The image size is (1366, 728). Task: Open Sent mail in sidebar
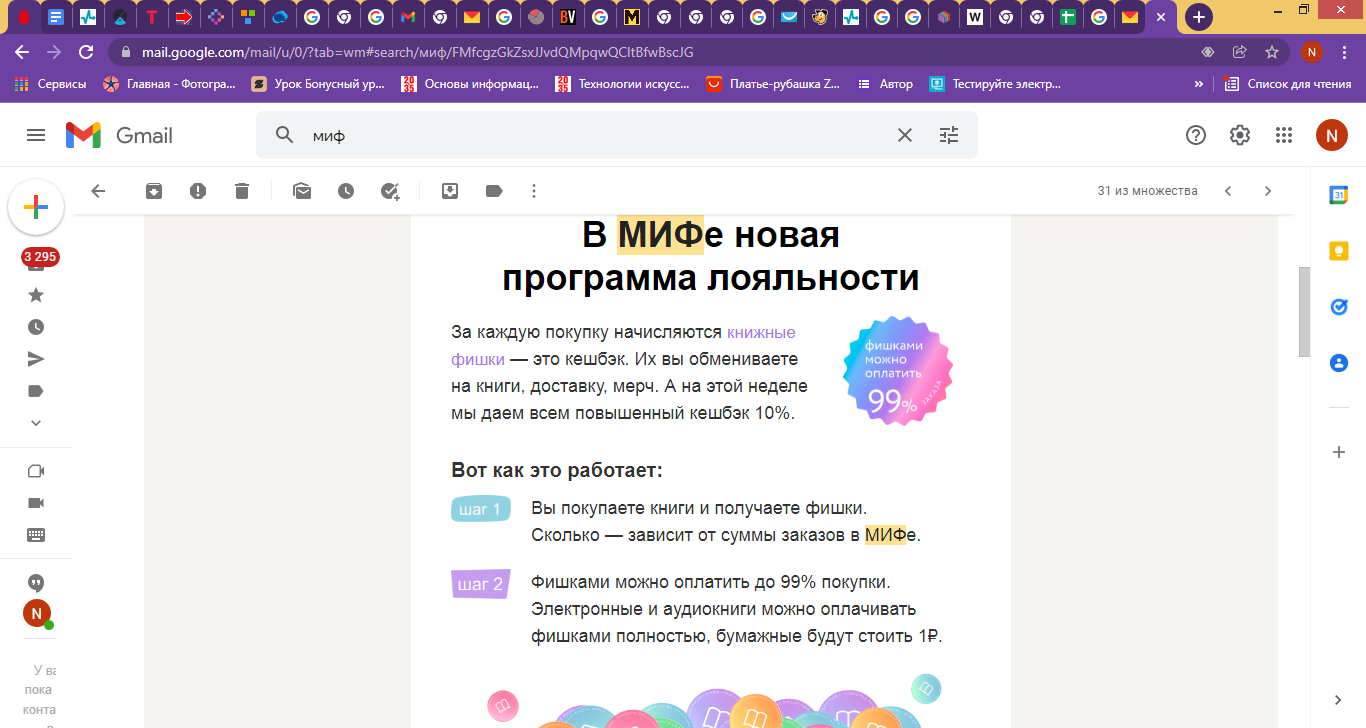pos(36,359)
